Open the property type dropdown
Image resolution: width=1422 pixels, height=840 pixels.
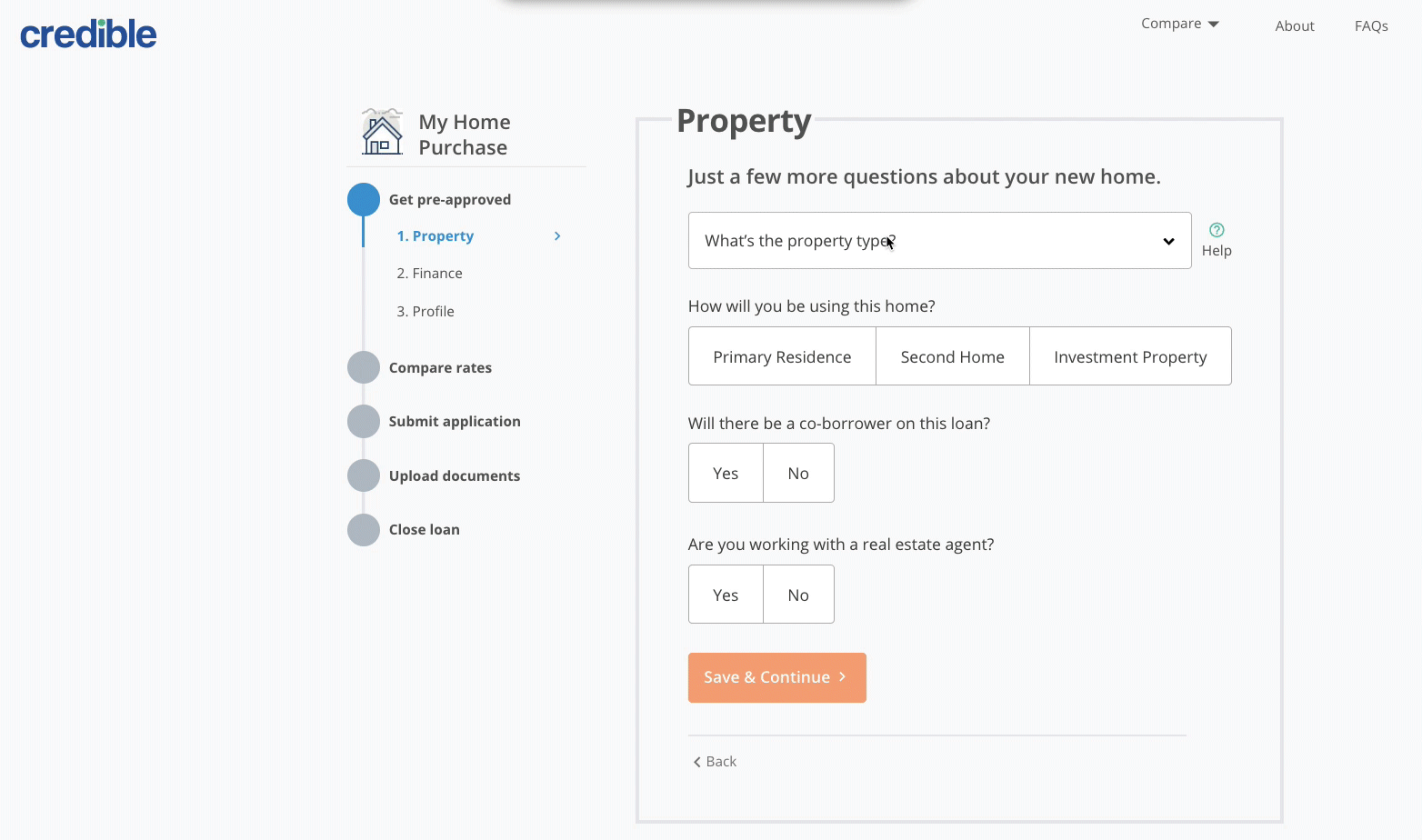click(939, 241)
